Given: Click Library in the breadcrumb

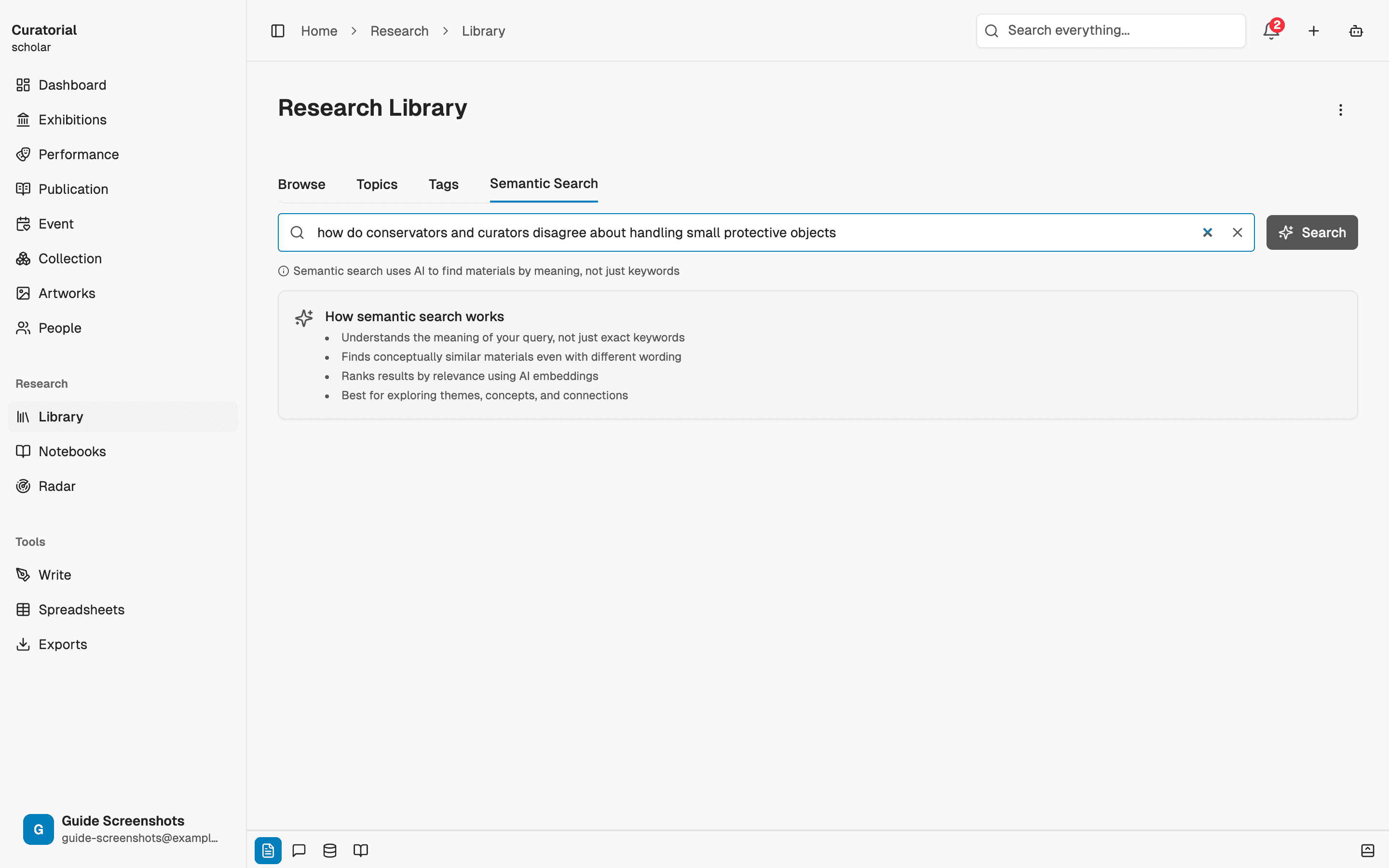Looking at the screenshot, I should (x=483, y=31).
